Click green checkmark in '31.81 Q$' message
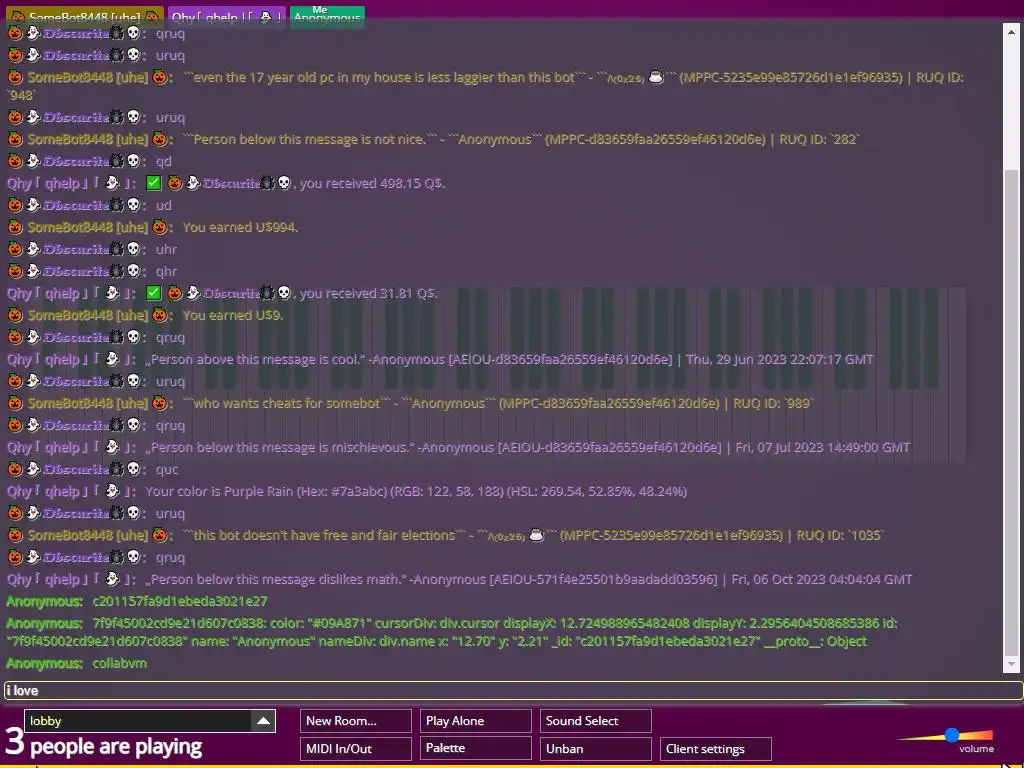Viewport: 1024px width, 768px height. tap(153, 293)
